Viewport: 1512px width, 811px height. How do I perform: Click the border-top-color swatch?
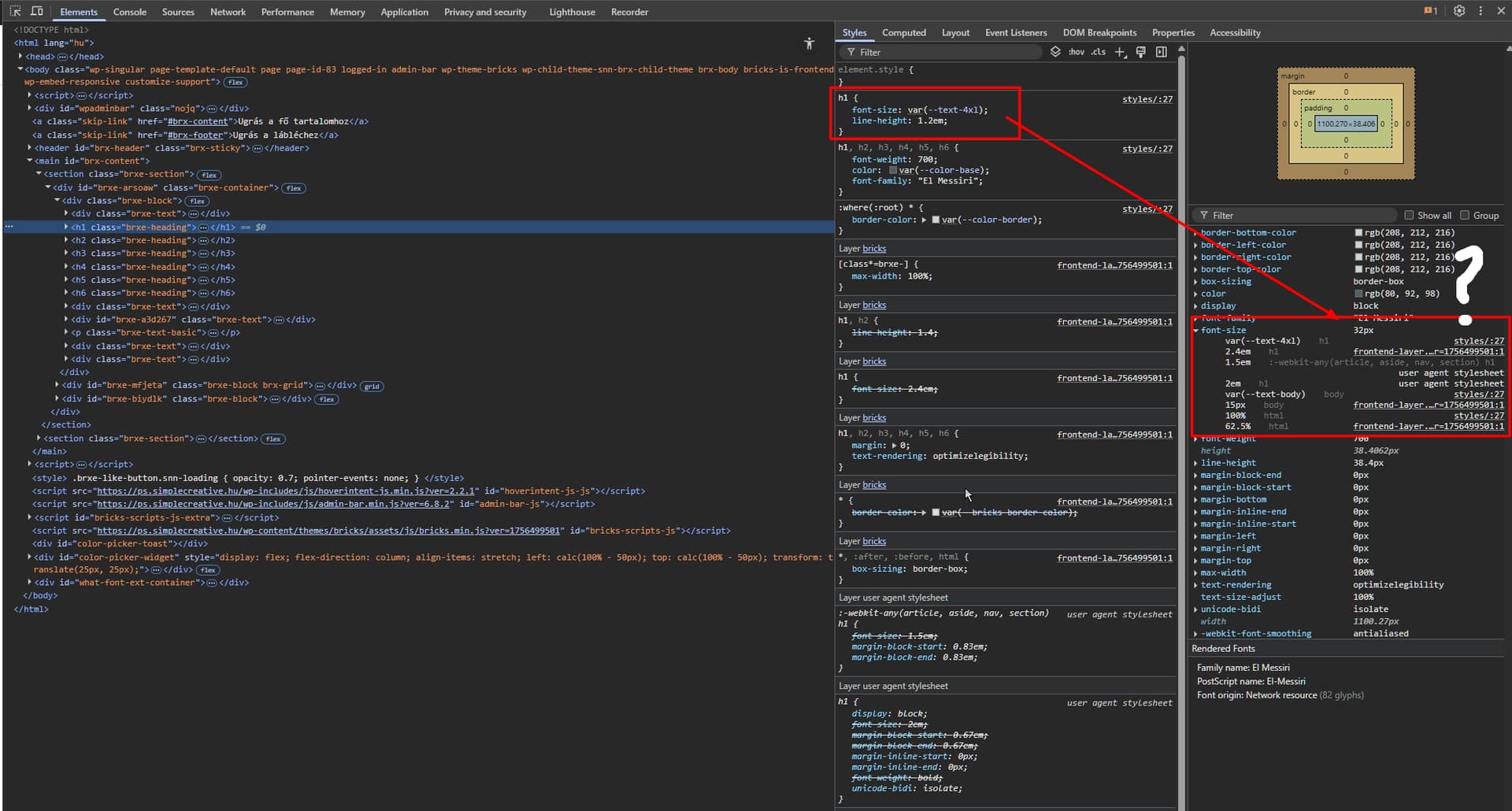click(1358, 268)
